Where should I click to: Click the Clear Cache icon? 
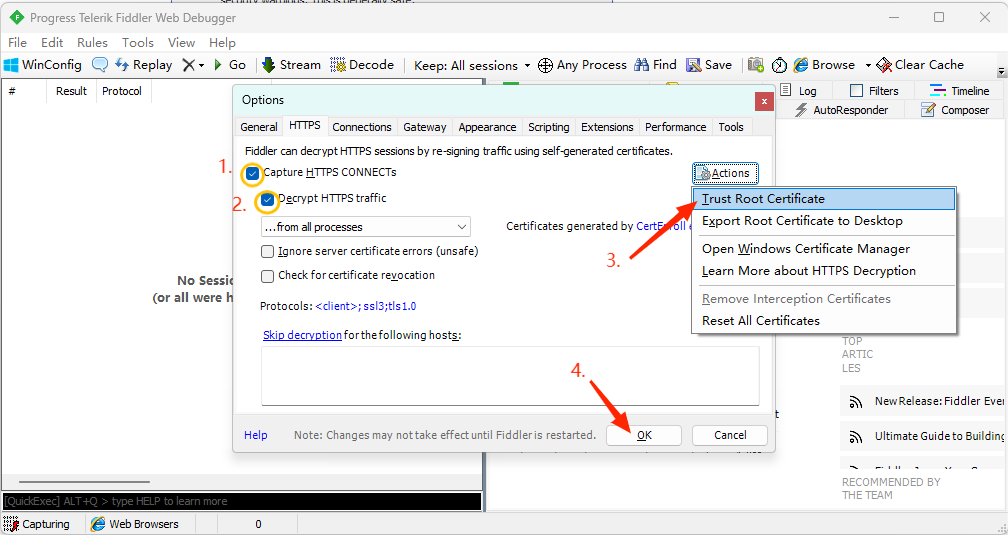(884, 65)
